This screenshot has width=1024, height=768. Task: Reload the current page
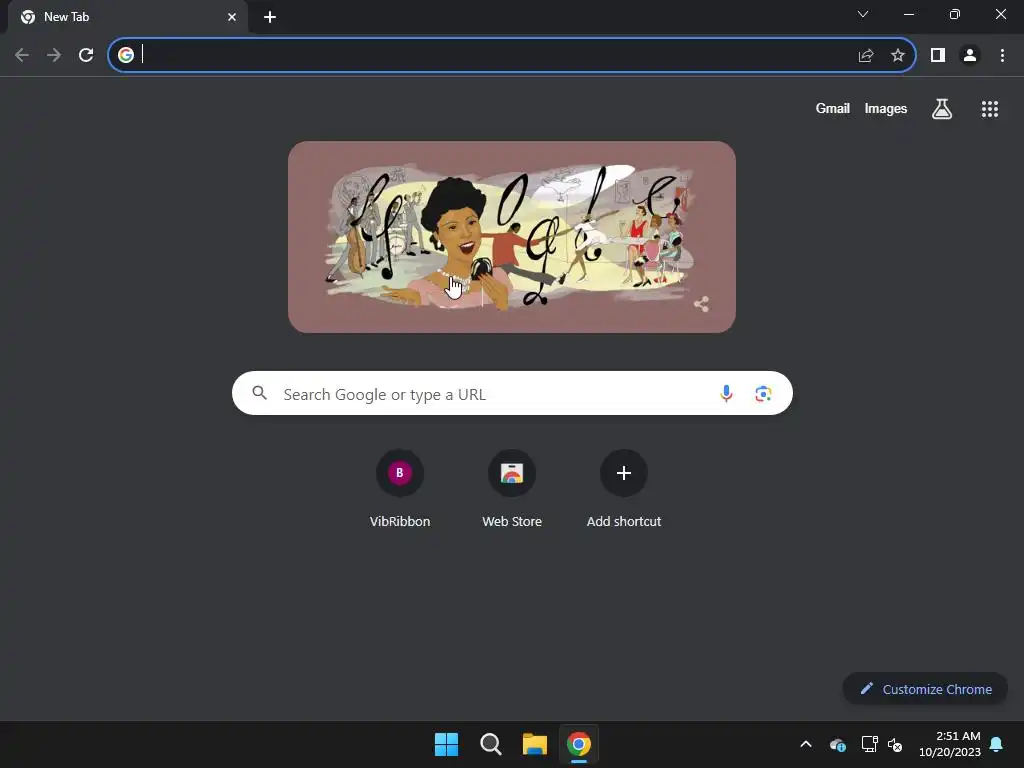(86, 55)
